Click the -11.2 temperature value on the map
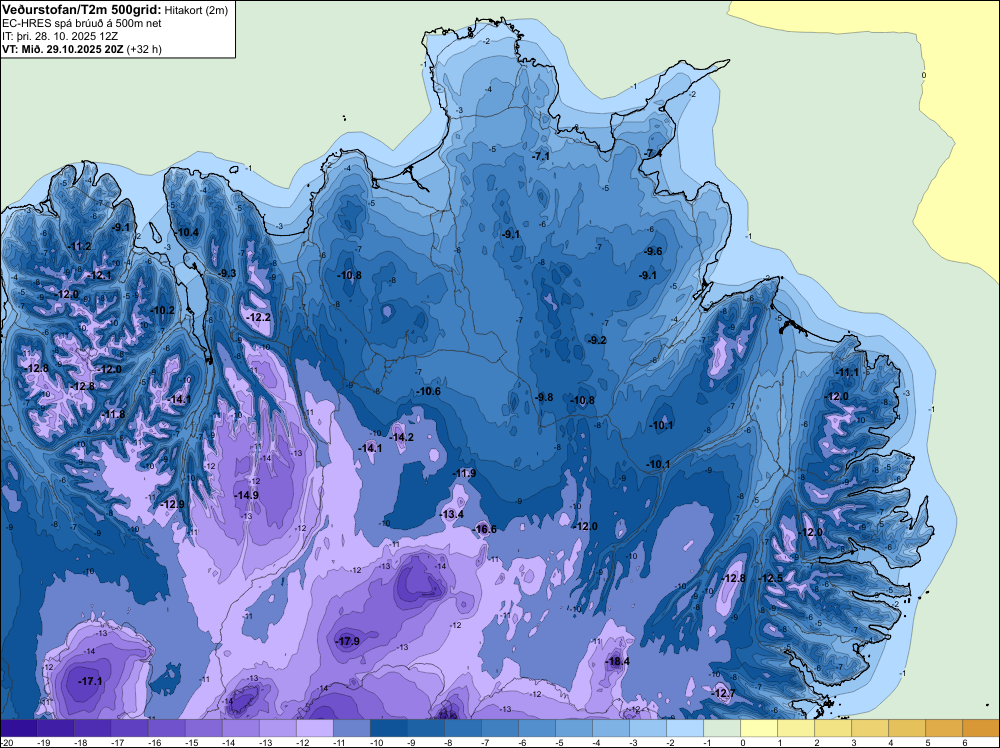Viewport: 1000px width, 748px height. click(x=80, y=246)
